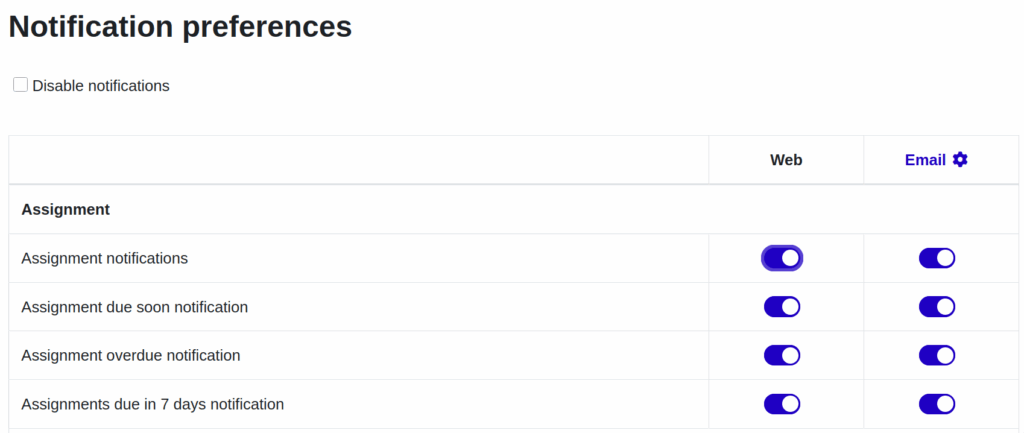This screenshot has height=433, width=1024.
Task: Click the Disable notifications label text
Action: pos(101,86)
